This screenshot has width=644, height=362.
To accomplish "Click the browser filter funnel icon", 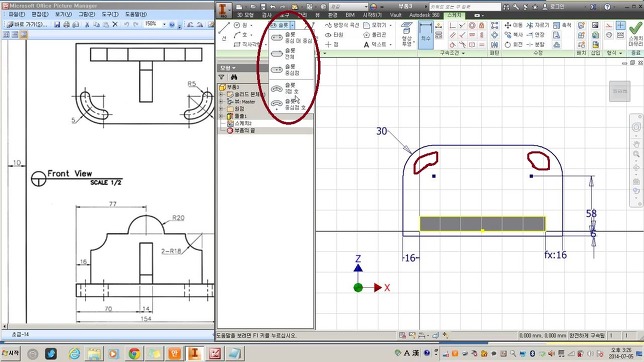I will (x=222, y=77).
